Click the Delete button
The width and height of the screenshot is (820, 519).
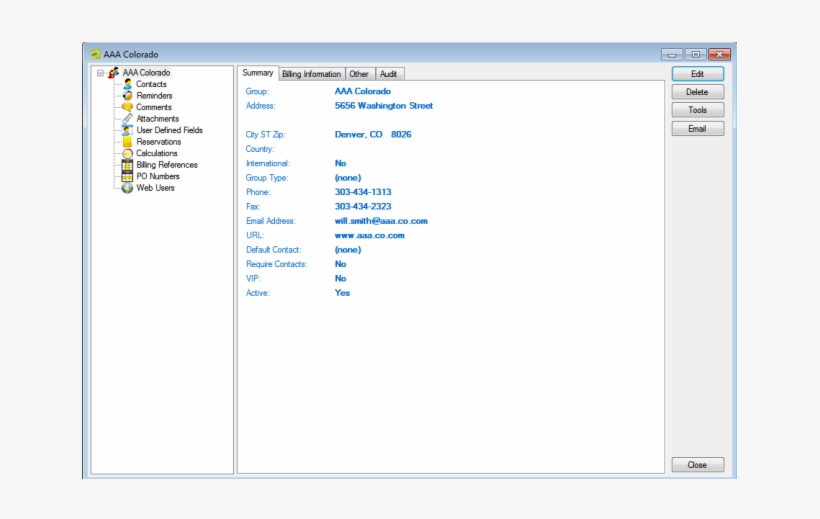(698, 92)
